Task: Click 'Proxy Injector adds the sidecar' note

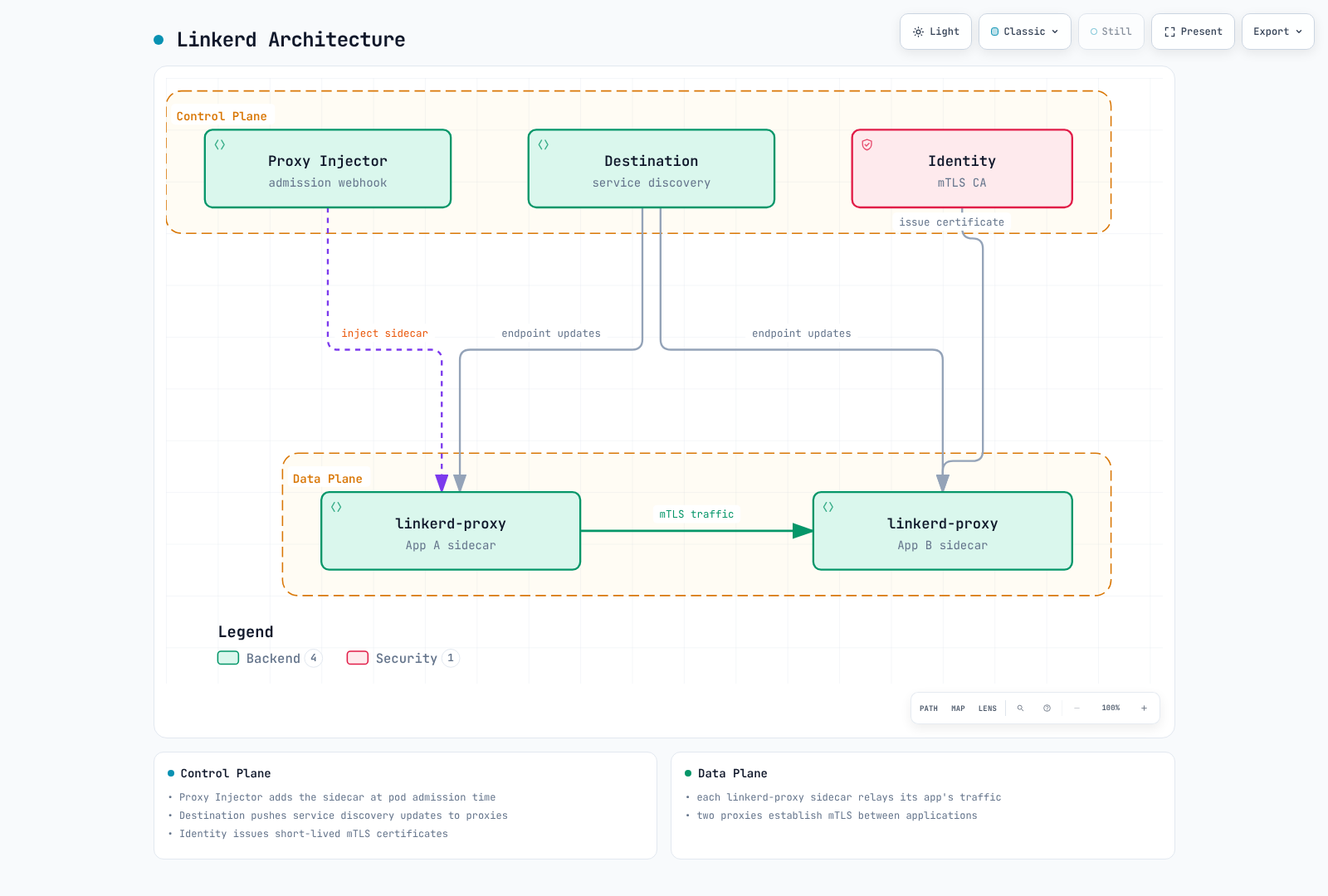Action: pyautogui.click(x=338, y=797)
